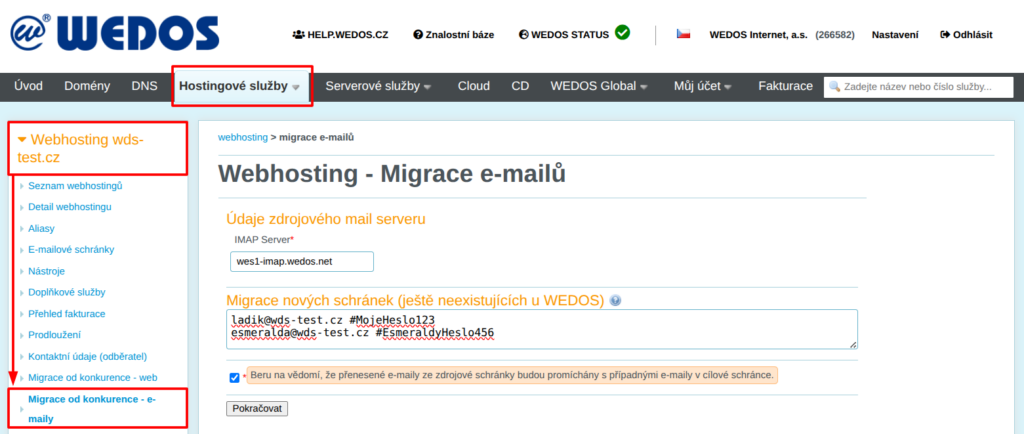
Task: Expand Hostingové služby dropdown menu
Action: [x=240, y=86]
